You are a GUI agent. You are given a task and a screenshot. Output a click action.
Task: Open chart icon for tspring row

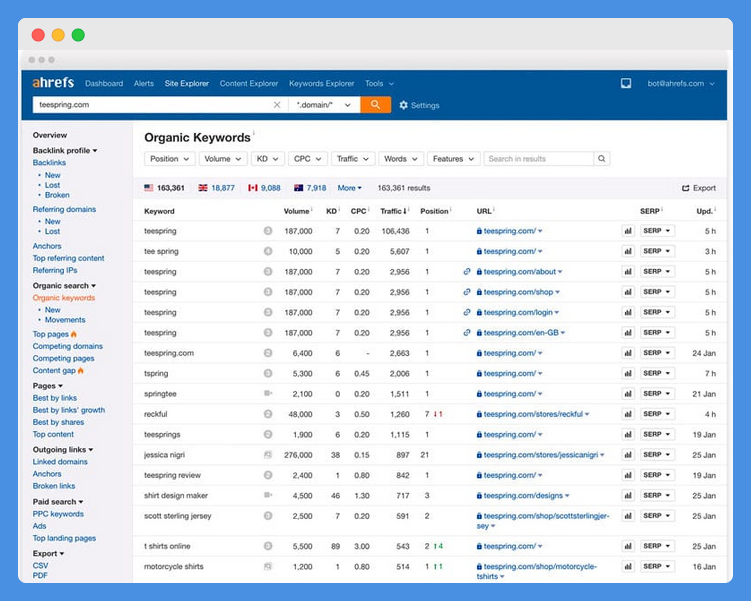pos(627,374)
